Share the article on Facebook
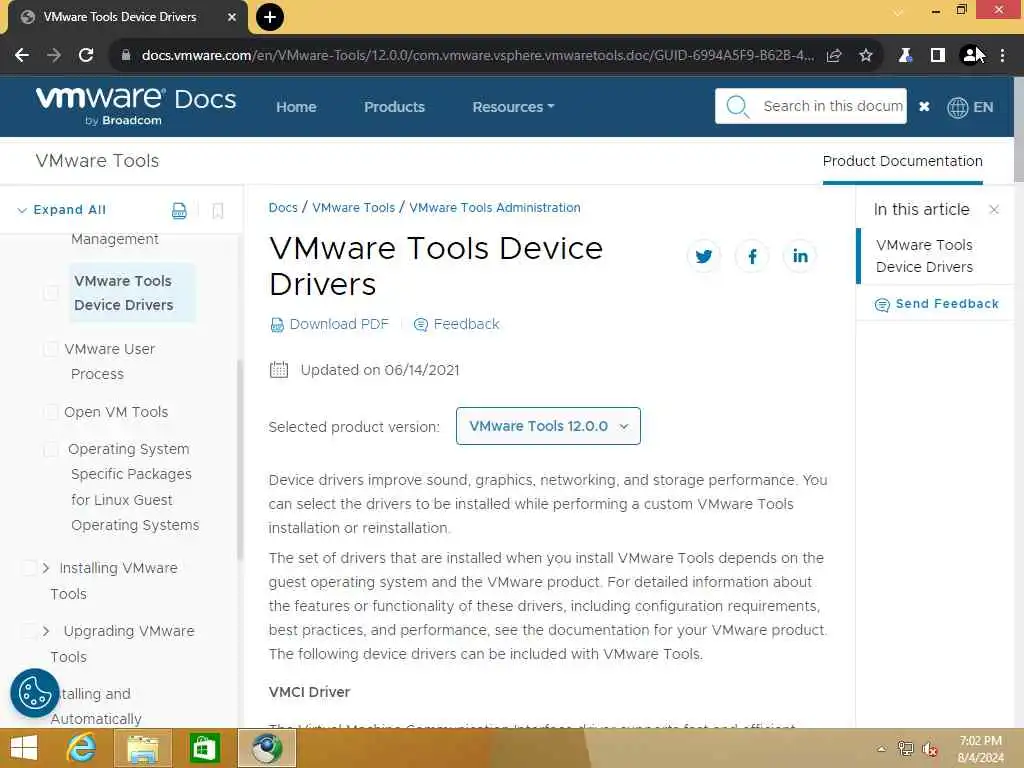Screen dimensions: 1024x768 752,256
